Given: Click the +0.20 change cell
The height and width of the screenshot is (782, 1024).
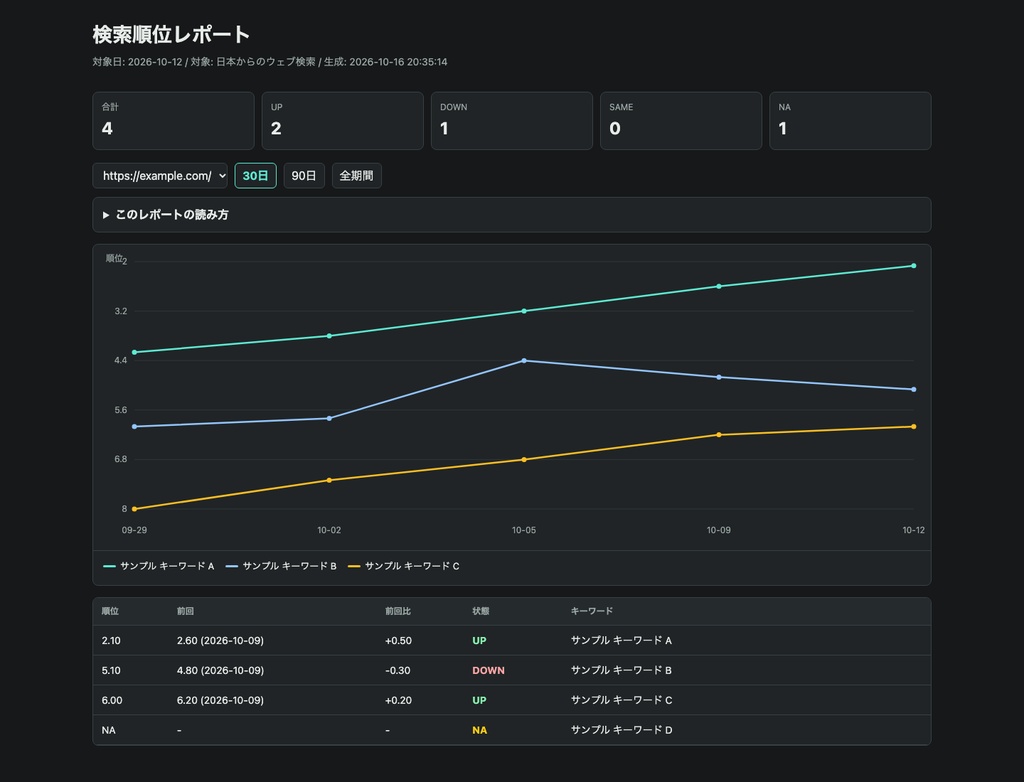Looking at the screenshot, I should point(398,700).
